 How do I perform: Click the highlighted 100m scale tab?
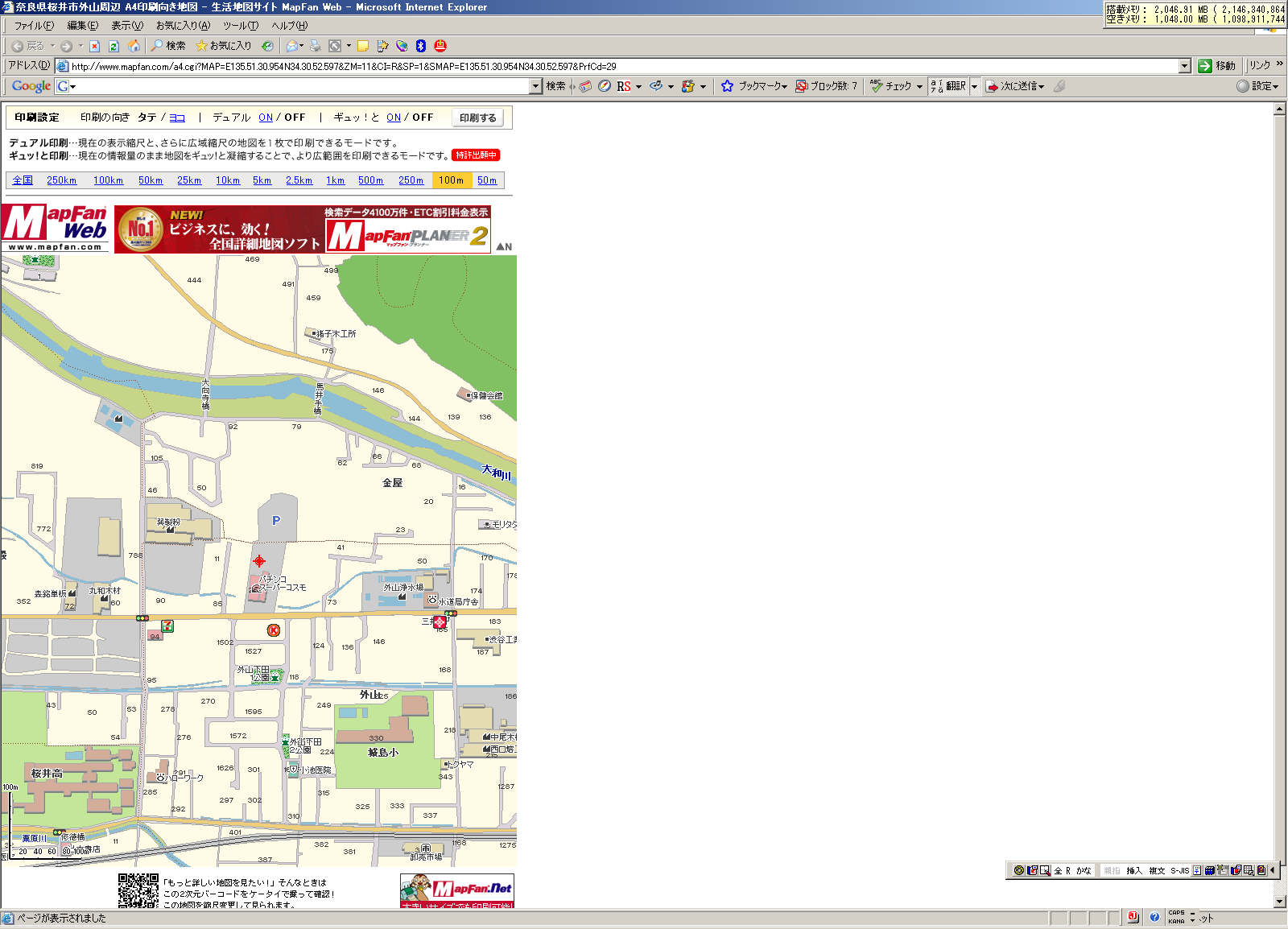[x=452, y=180]
